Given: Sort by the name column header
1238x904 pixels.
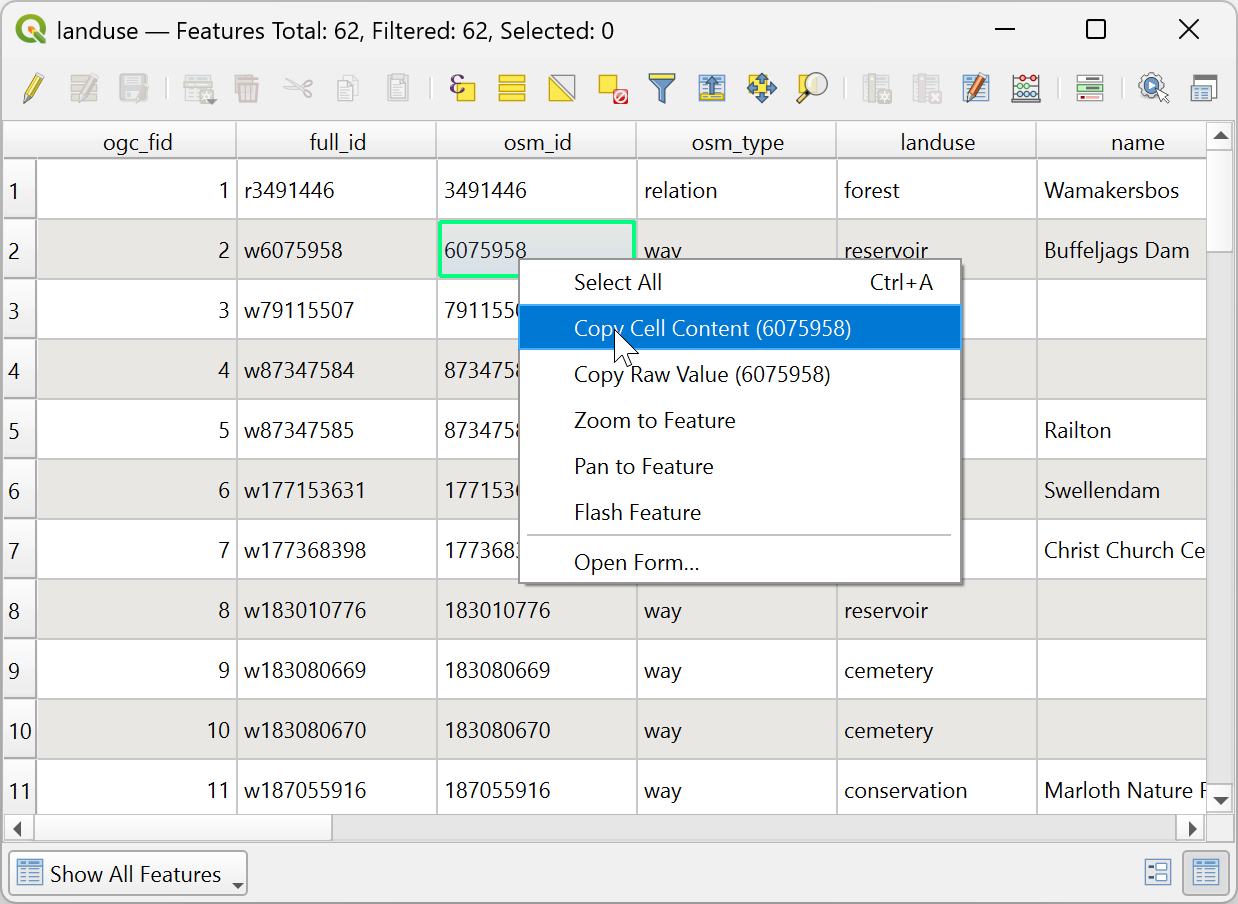Looking at the screenshot, I should [x=1122, y=142].
